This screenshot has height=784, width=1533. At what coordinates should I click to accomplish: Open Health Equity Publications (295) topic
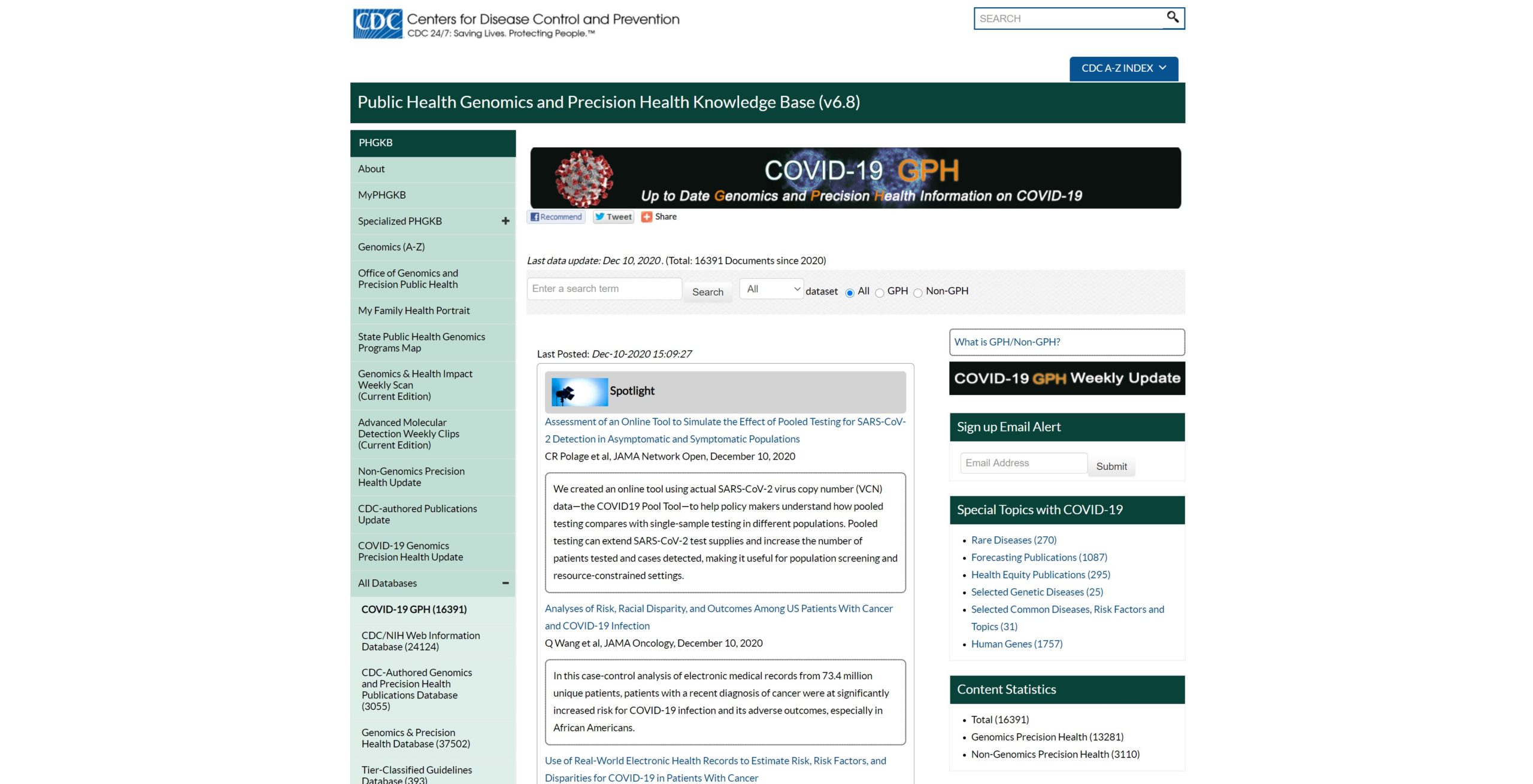pyautogui.click(x=1040, y=575)
